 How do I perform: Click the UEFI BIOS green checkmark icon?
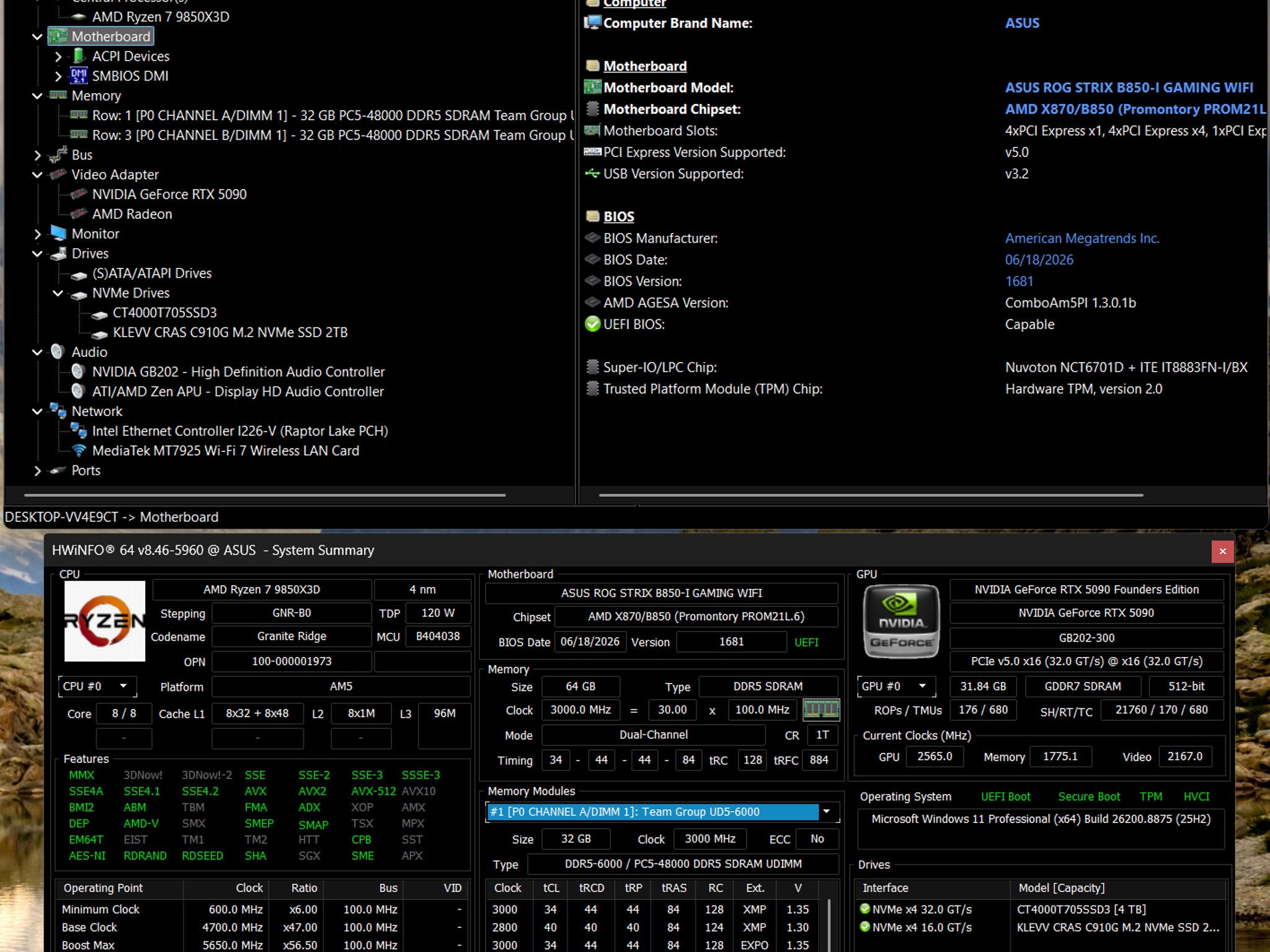[593, 324]
